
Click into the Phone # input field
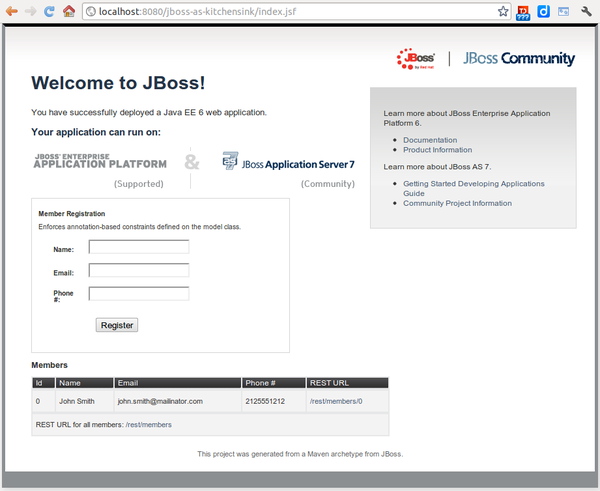click(x=139, y=294)
